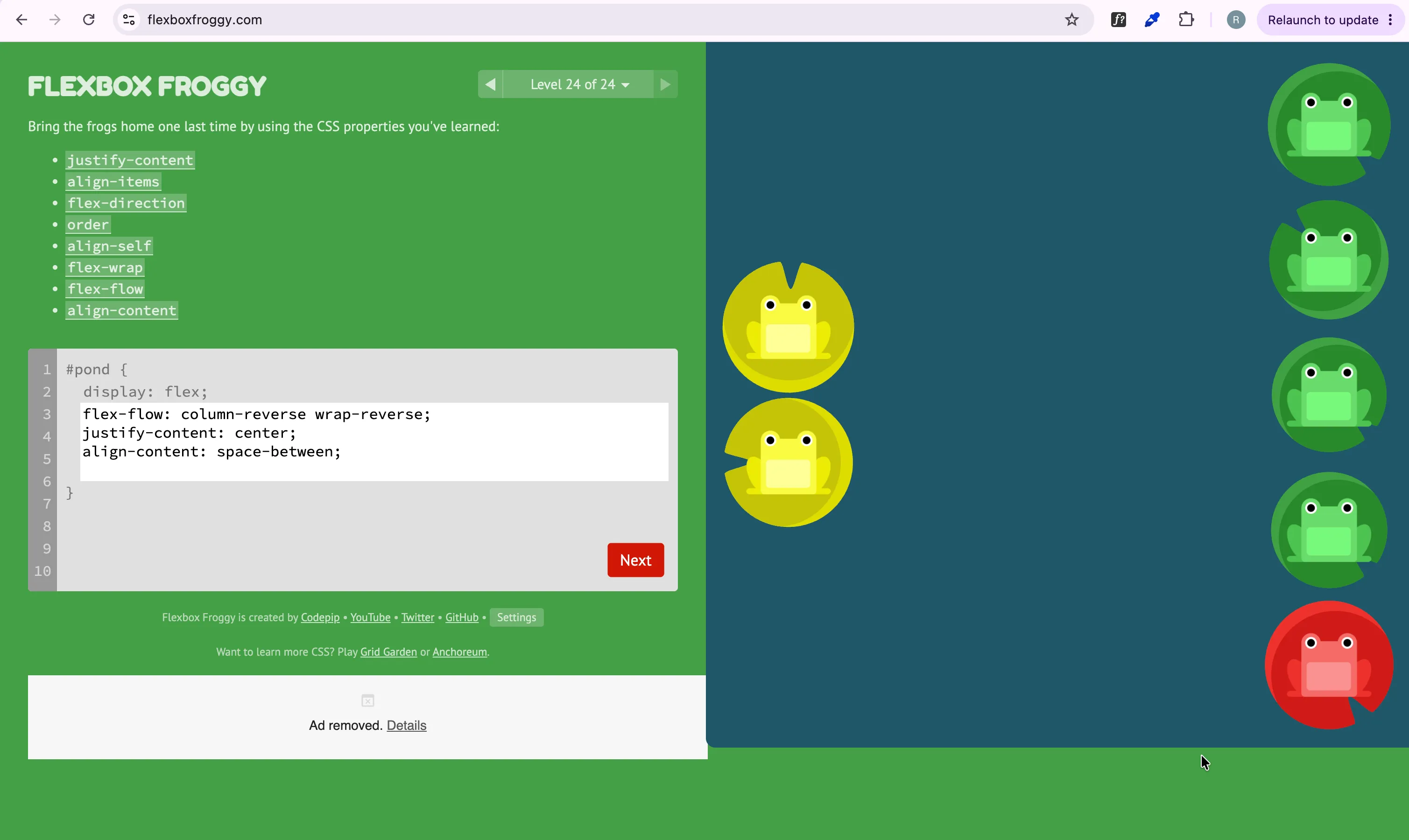Reload the Flexbox Froggy page

point(89,20)
